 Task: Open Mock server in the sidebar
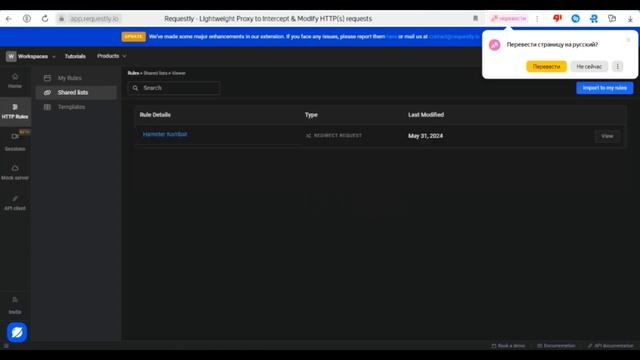coord(15,172)
